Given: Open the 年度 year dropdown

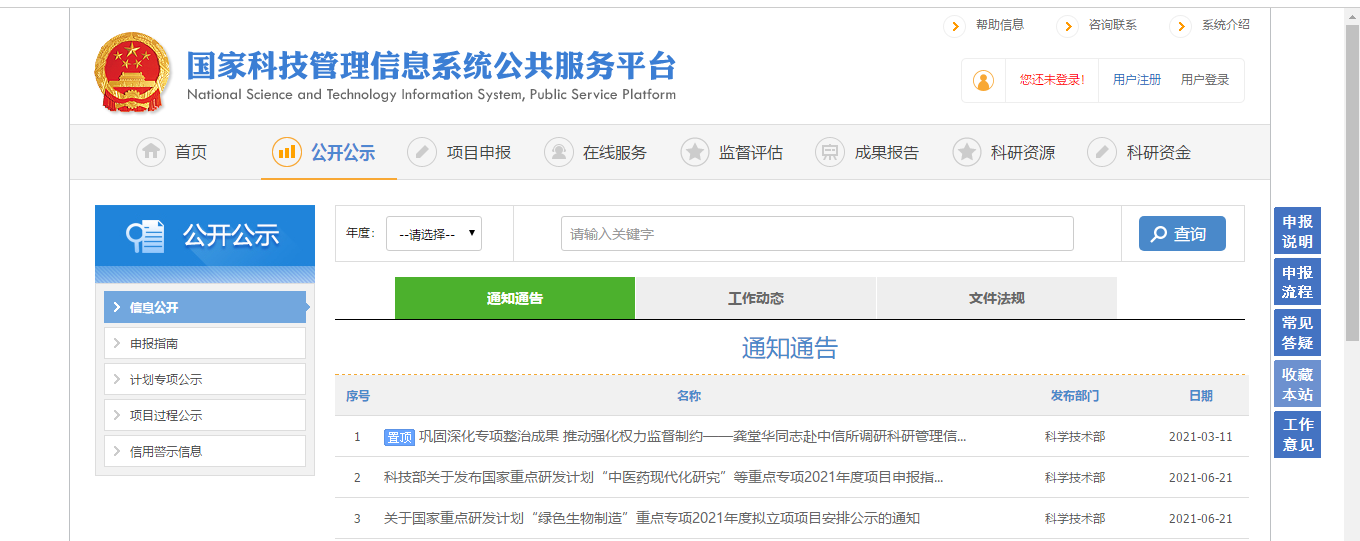Looking at the screenshot, I should 434,233.
